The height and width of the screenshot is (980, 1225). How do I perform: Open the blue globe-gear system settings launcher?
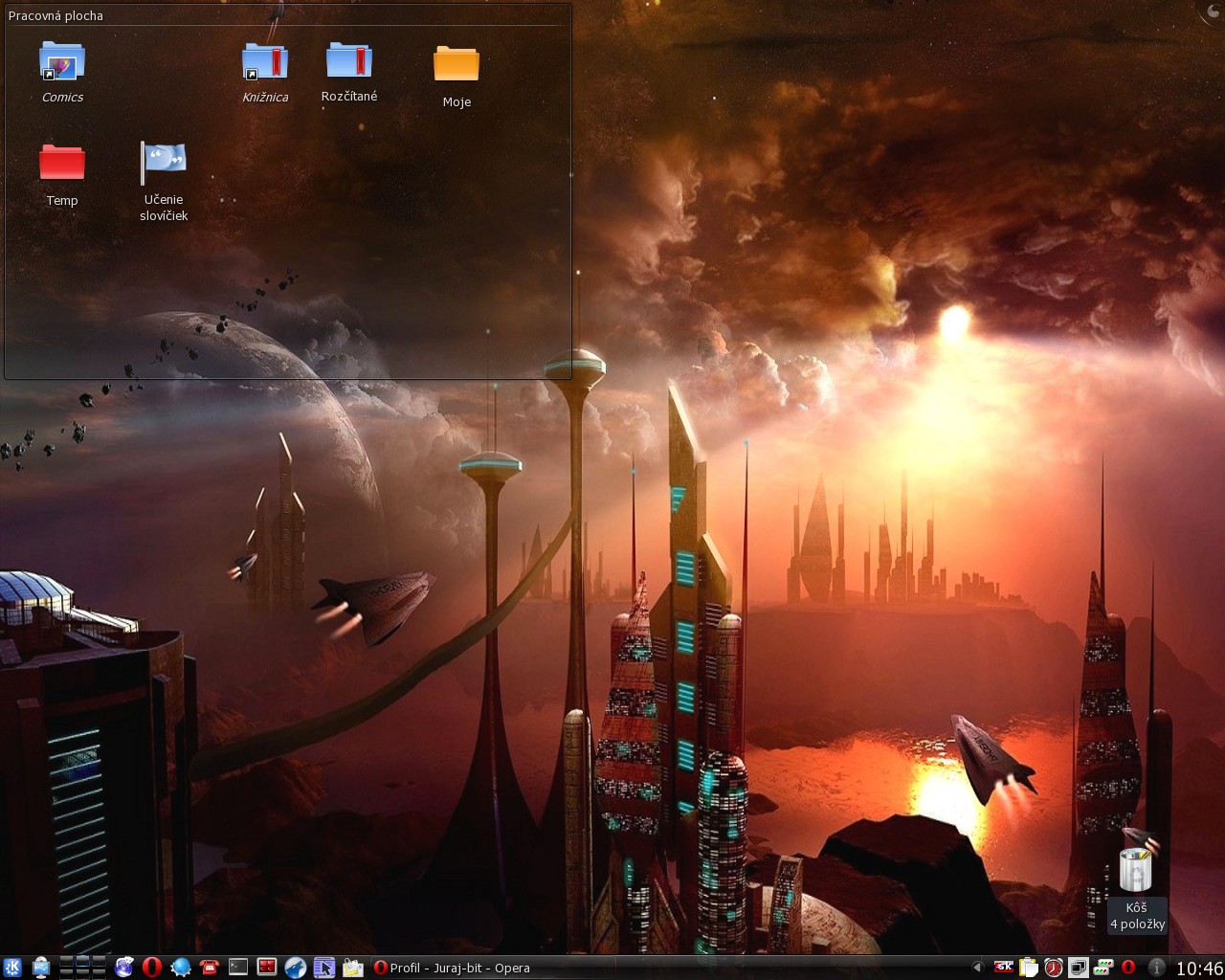coord(181,968)
